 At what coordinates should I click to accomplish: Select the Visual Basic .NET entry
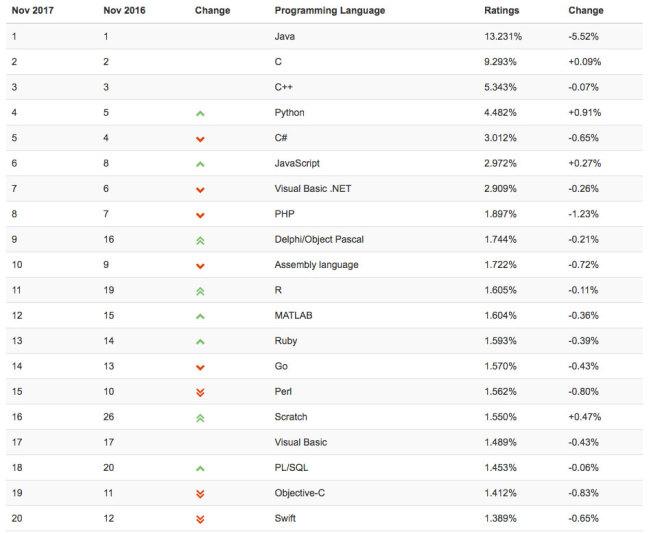click(x=315, y=189)
